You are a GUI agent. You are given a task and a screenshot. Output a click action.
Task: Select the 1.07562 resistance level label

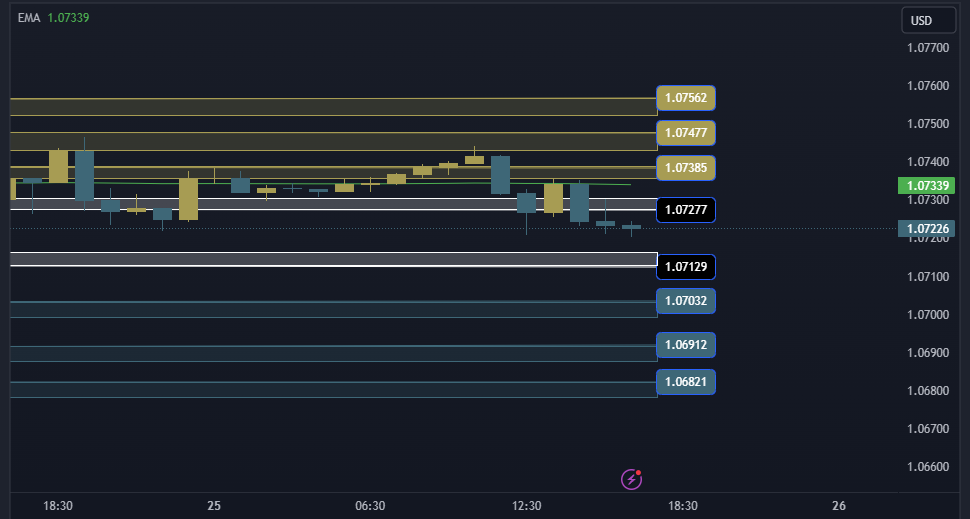point(685,98)
